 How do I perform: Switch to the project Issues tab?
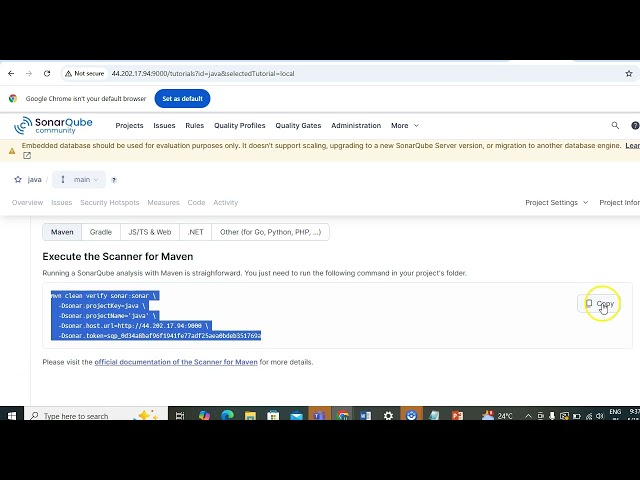click(62, 202)
